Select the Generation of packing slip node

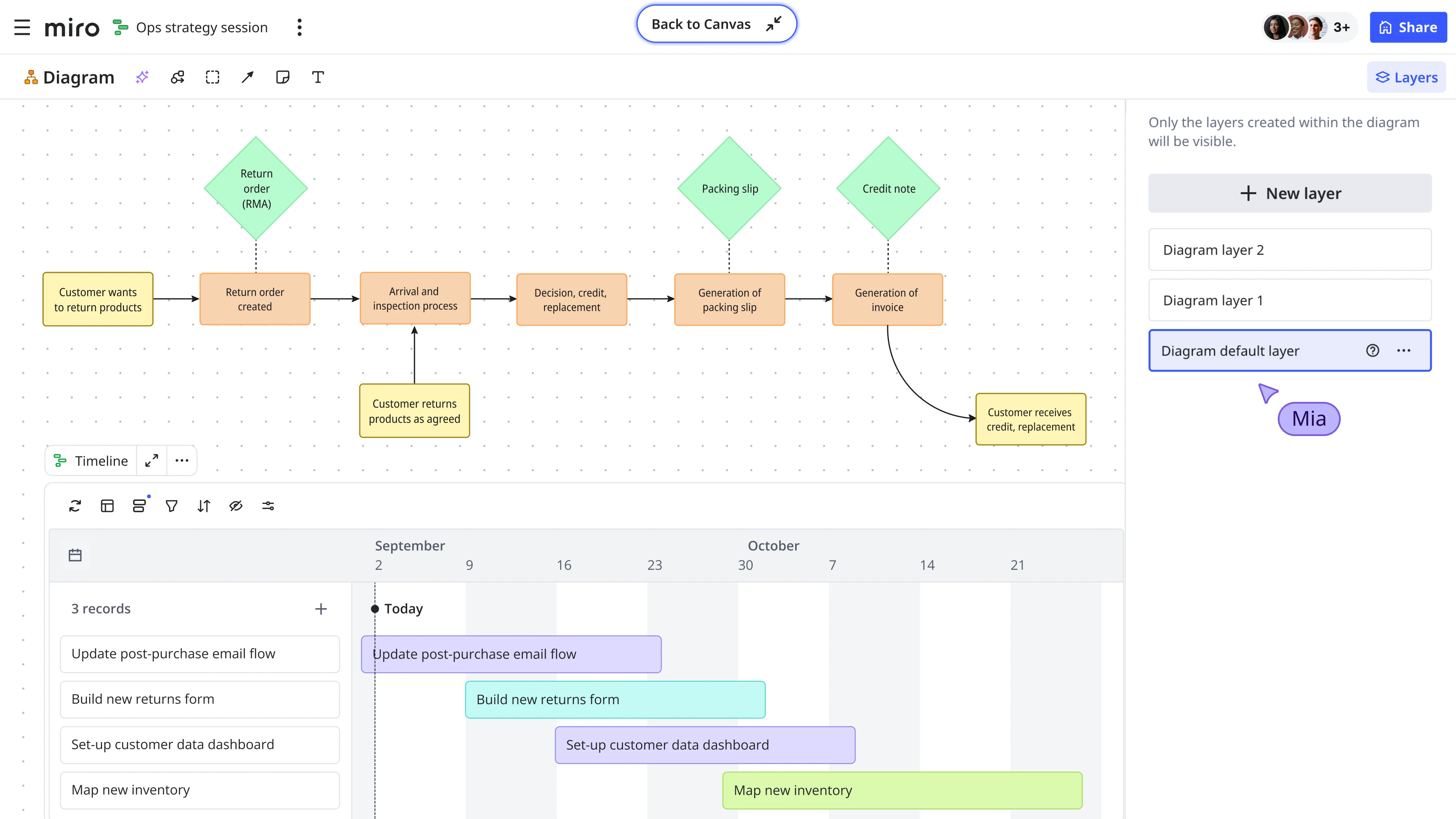pyautogui.click(x=730, y=300)
